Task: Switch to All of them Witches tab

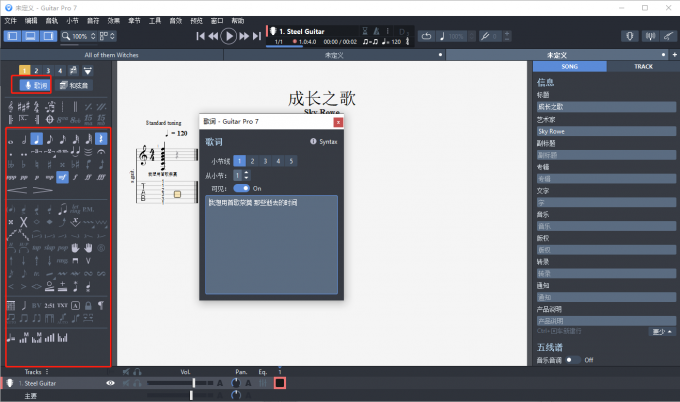Action: point(111,55)
